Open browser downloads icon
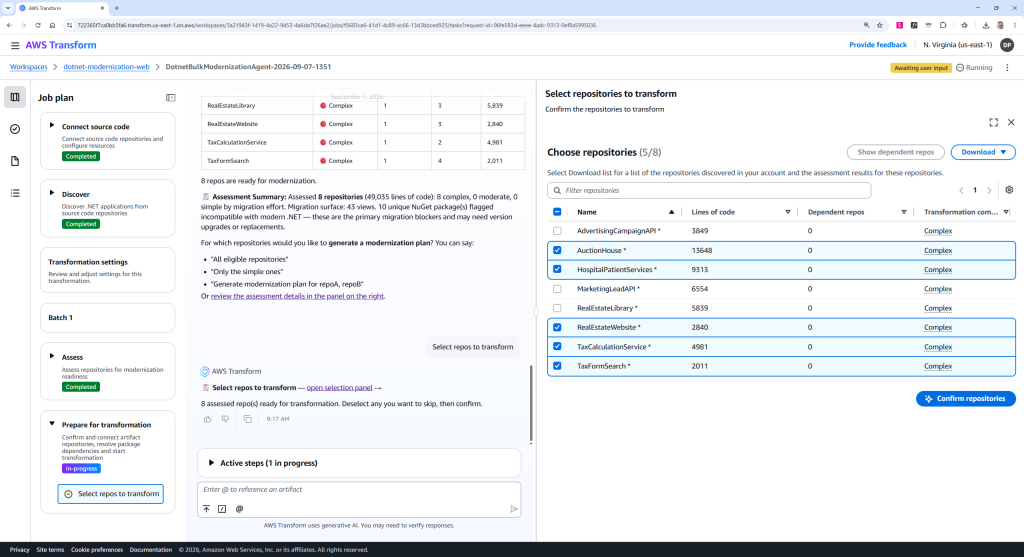Screen dimensions: 1024x557 tap(985, 25)
